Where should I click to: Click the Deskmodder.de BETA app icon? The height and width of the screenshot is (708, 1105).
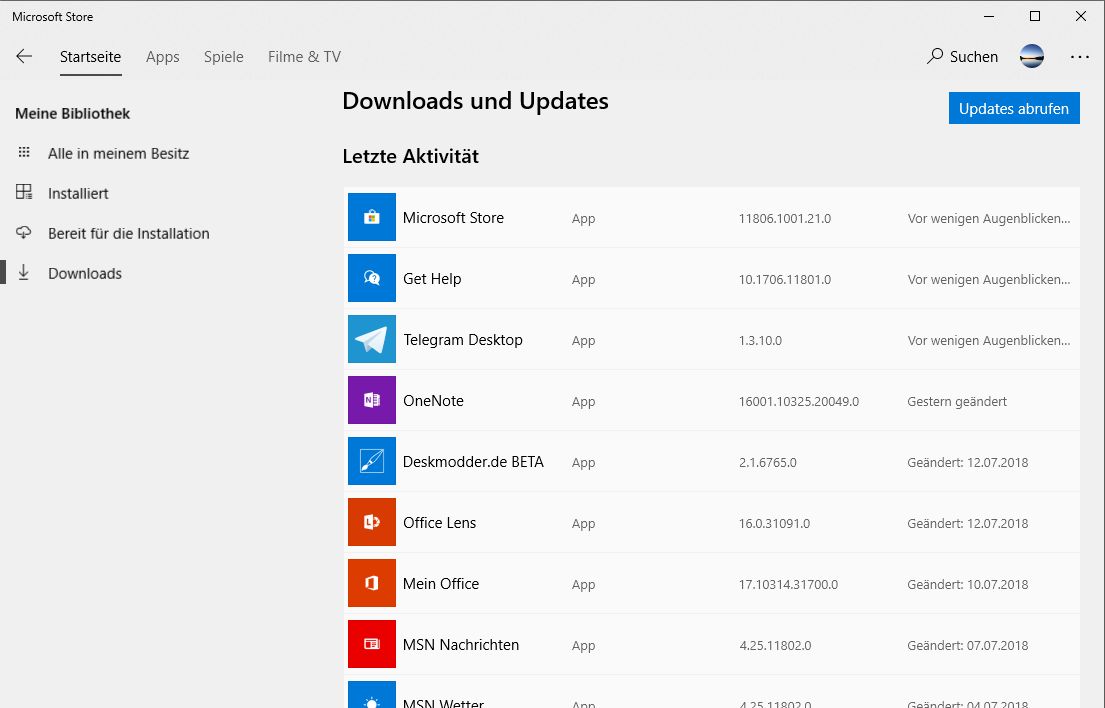(x=372, y=461)
